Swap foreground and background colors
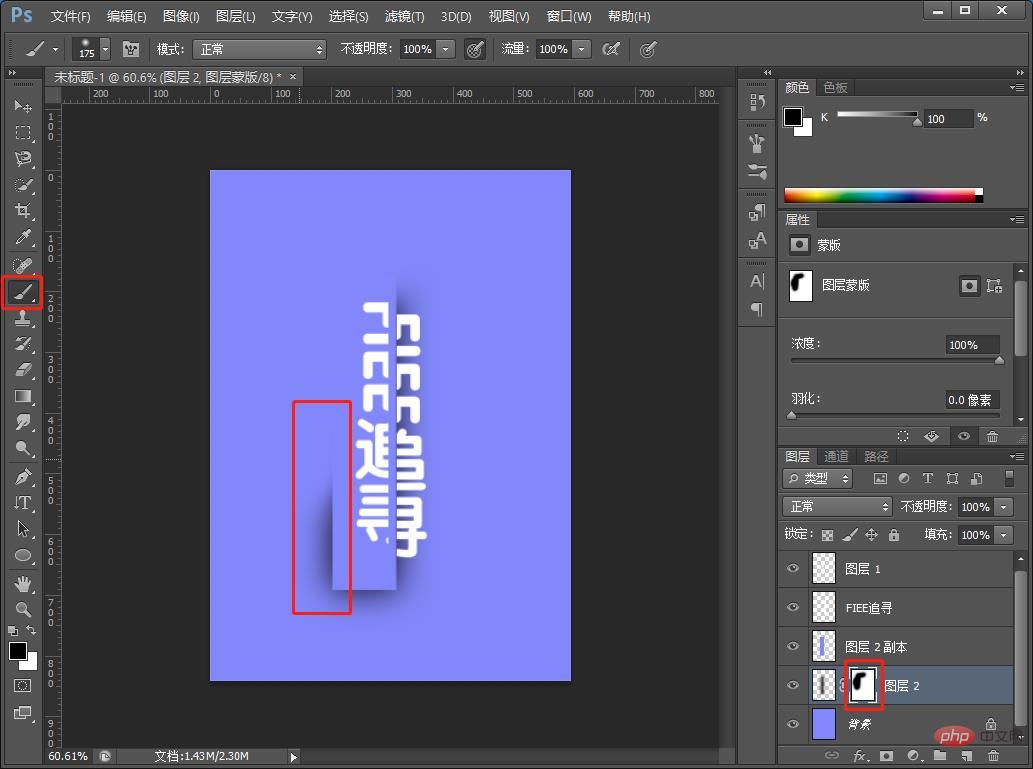The width and height of the screenshot is (1033, 769). point(31,631)
